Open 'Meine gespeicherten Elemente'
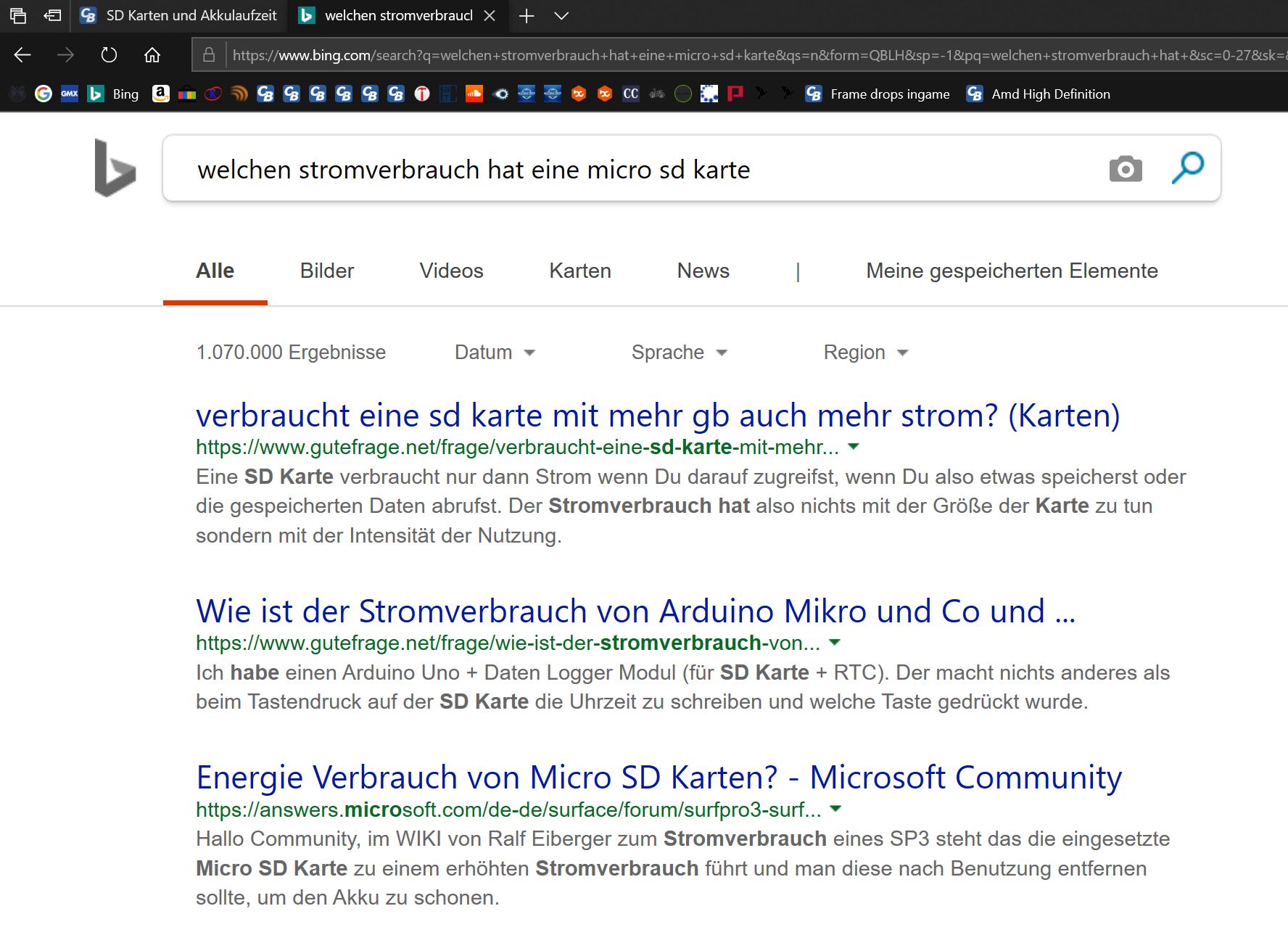 coord(1012,271)
